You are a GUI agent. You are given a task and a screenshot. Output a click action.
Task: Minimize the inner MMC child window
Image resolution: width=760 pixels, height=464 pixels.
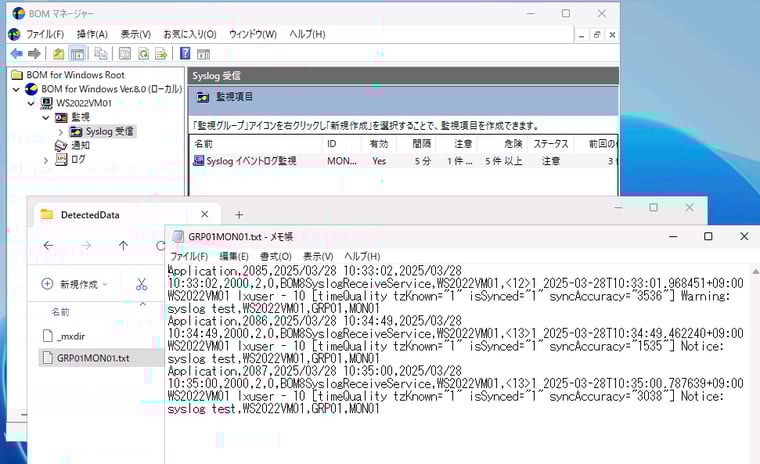pos(582,34)
